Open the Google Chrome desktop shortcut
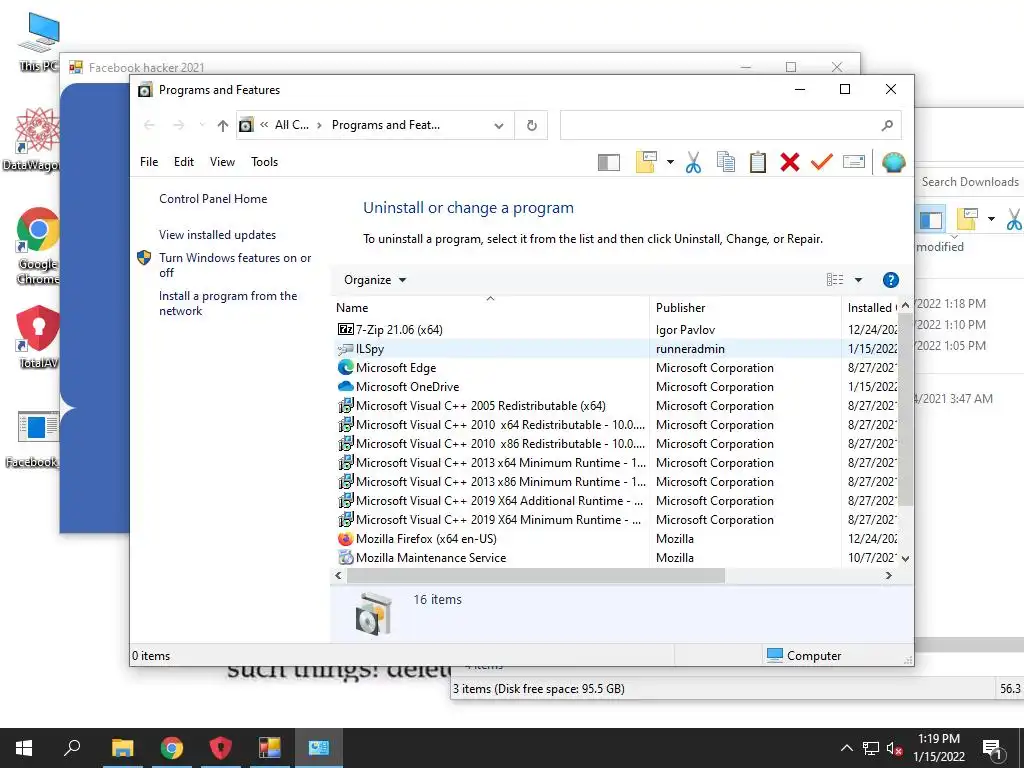This screenshot has width=1024, height=768. 38,246
